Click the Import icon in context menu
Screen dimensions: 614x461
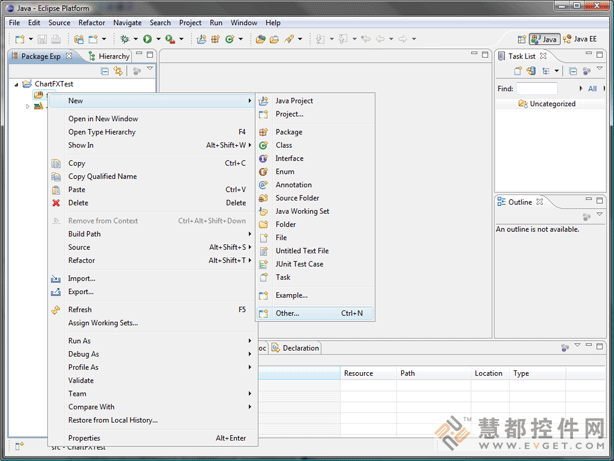[56, 279]
